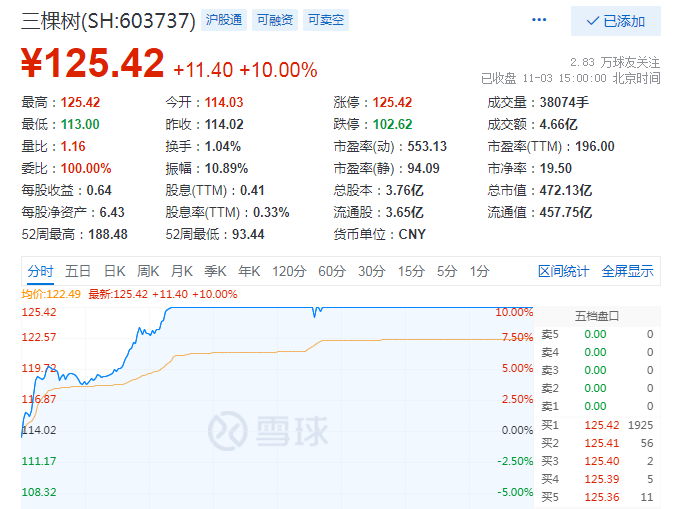Image resolution: width=680 pixels, height=509 pixels.
Task: Open the 区间统计 link
Action: point(563,271)
